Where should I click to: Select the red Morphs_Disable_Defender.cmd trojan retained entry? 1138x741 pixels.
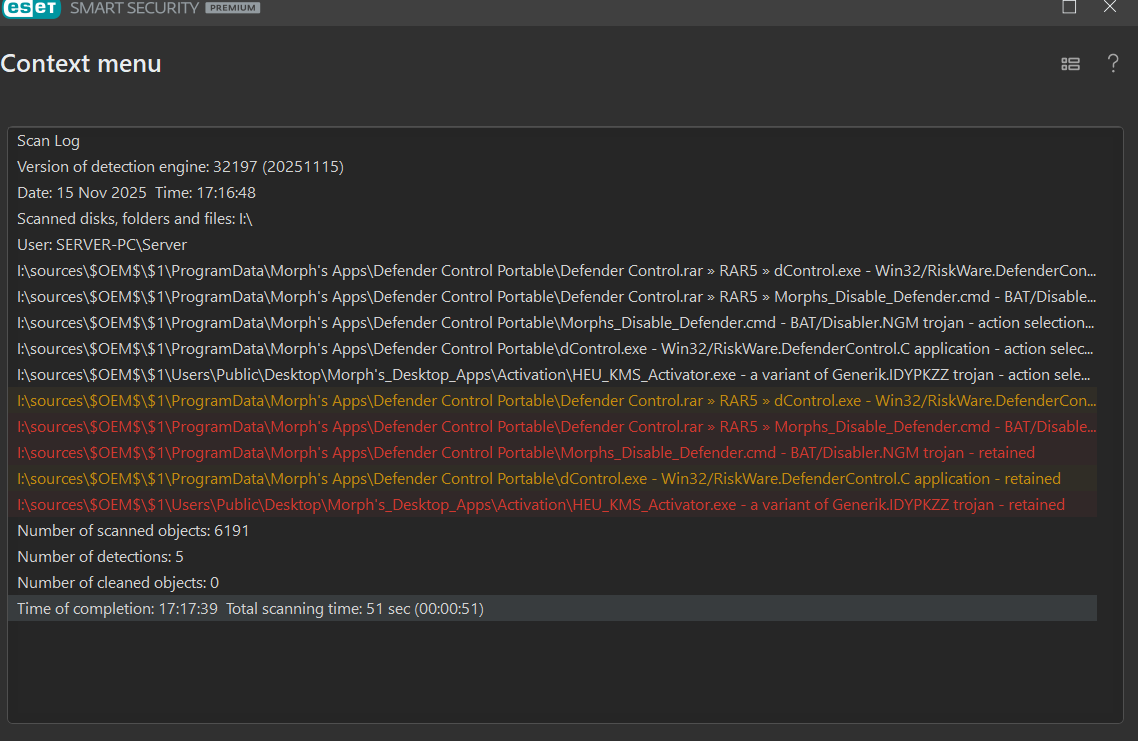525,453
